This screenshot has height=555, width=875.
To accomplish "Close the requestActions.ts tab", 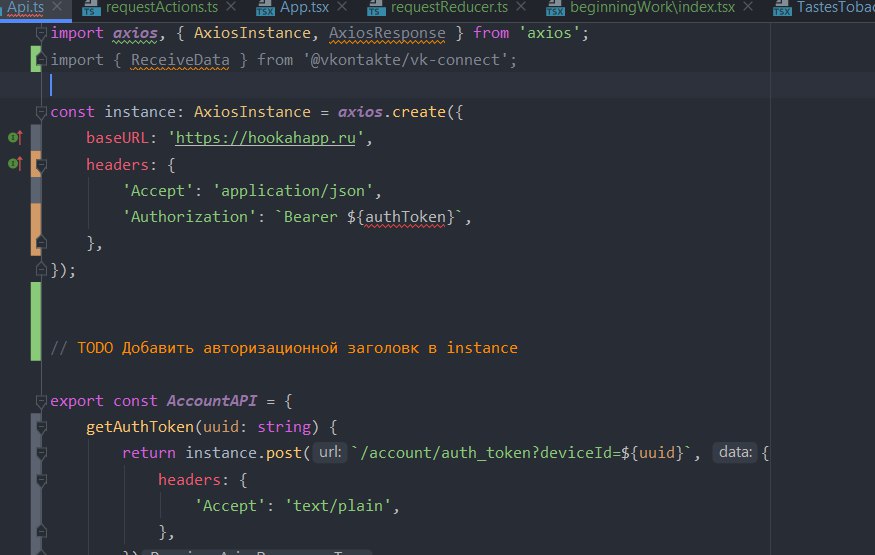I will 231,7.
